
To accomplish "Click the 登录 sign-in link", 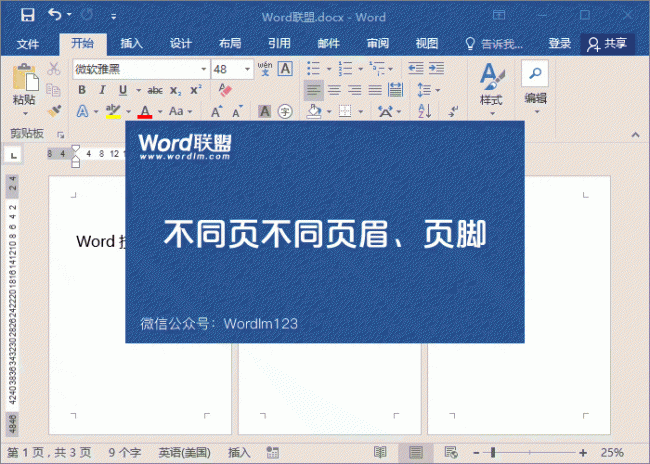I will 560,43.
